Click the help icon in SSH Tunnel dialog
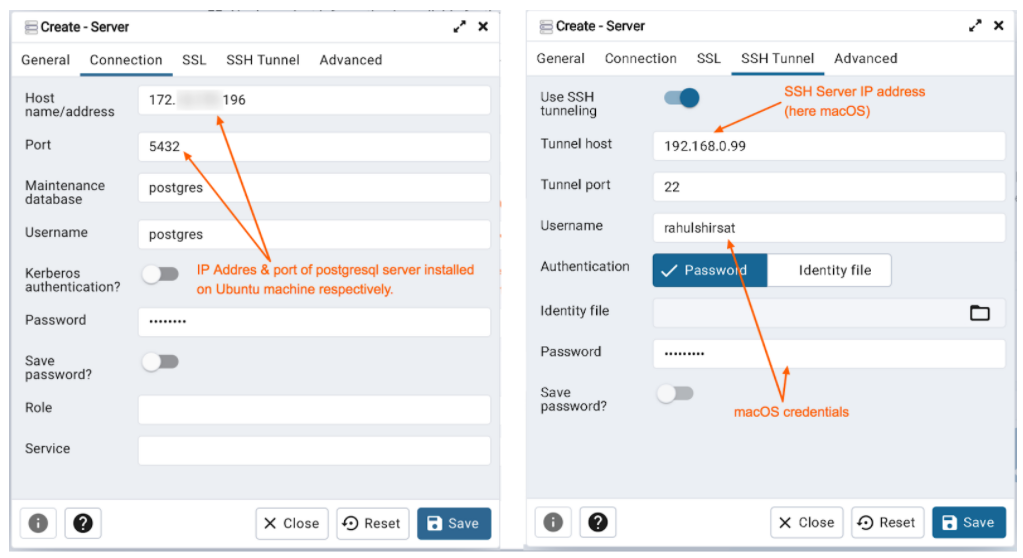 (x=597, y=522)
